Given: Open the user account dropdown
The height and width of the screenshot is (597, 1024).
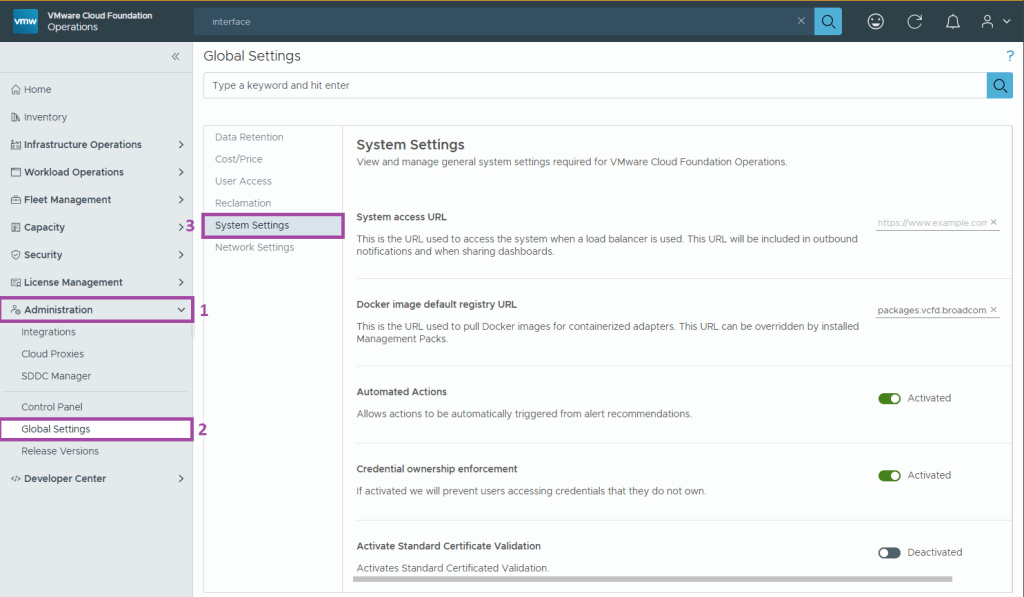Looking at the screenshot, I should pos(995,21).
